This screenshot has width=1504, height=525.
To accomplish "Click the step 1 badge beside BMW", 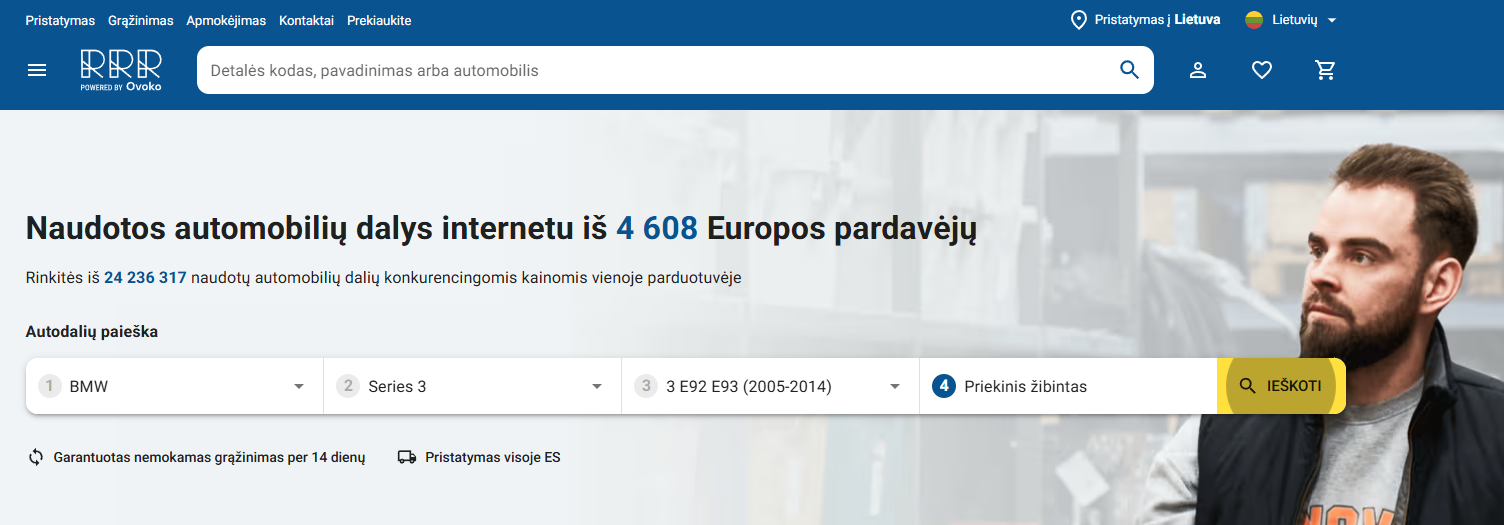I will pos(50,386).
